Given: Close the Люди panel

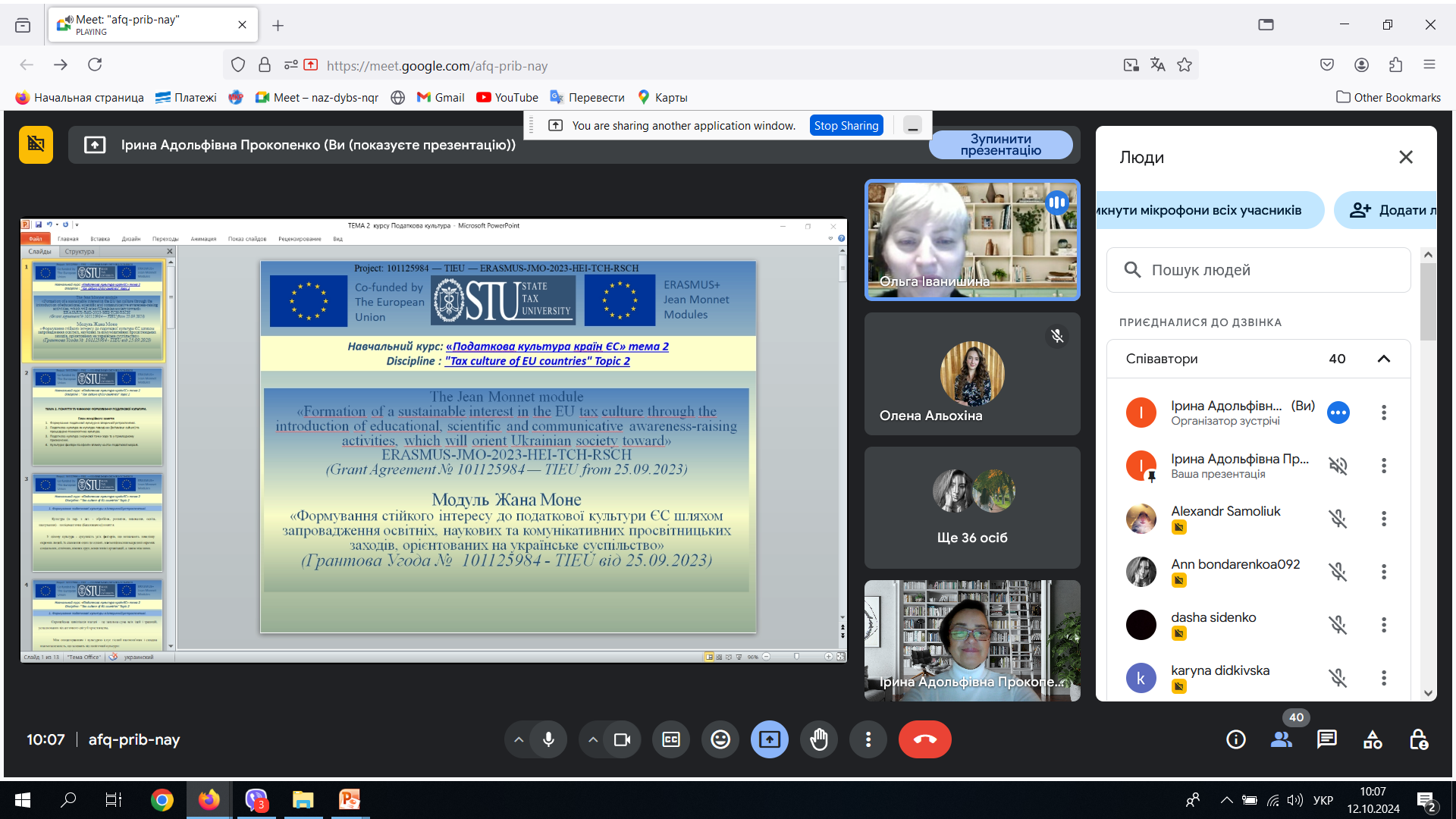Looking at the screenshot, I should (1406, 157).
